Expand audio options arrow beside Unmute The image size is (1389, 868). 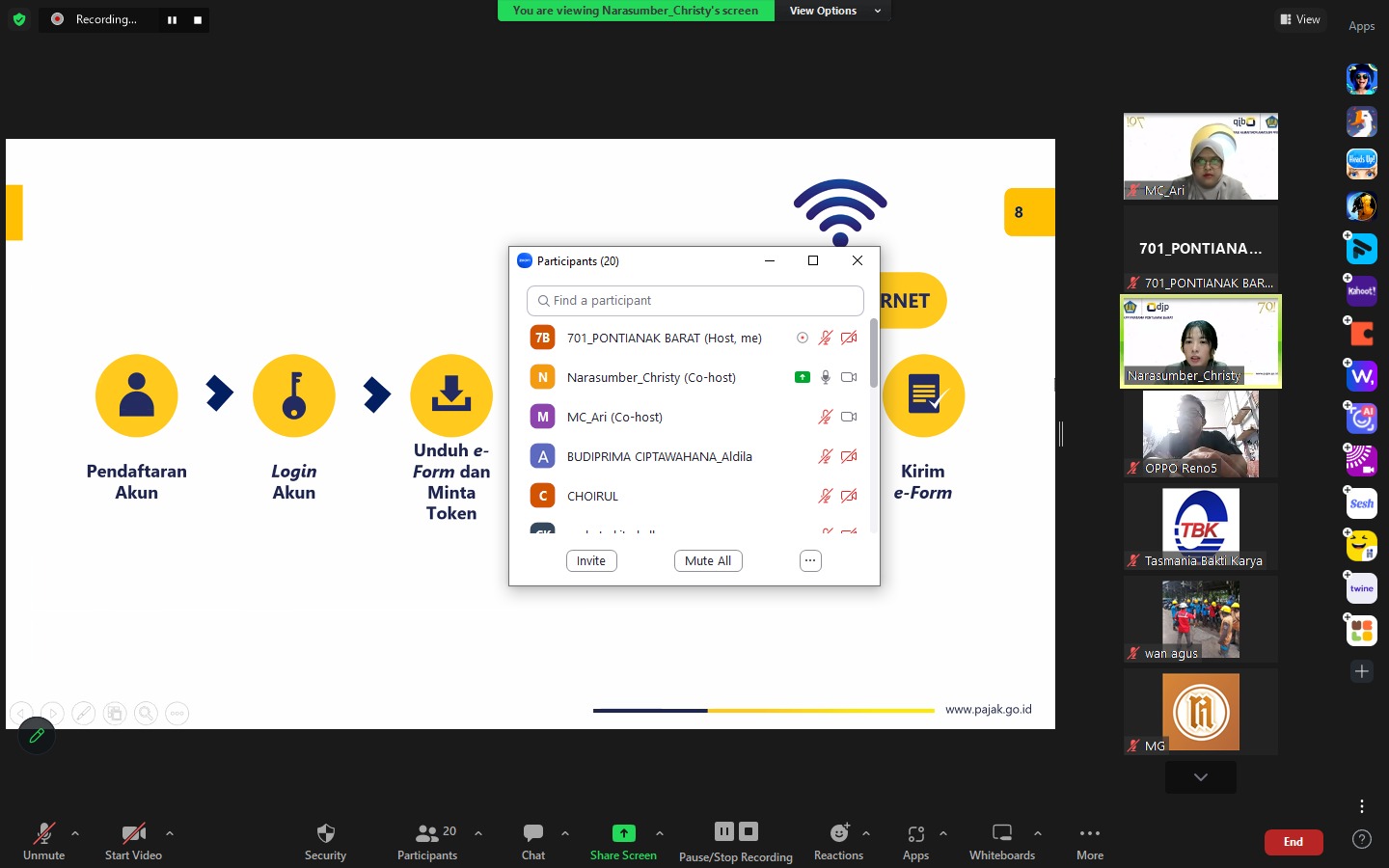pyautogui.click(x=75, y=833)
